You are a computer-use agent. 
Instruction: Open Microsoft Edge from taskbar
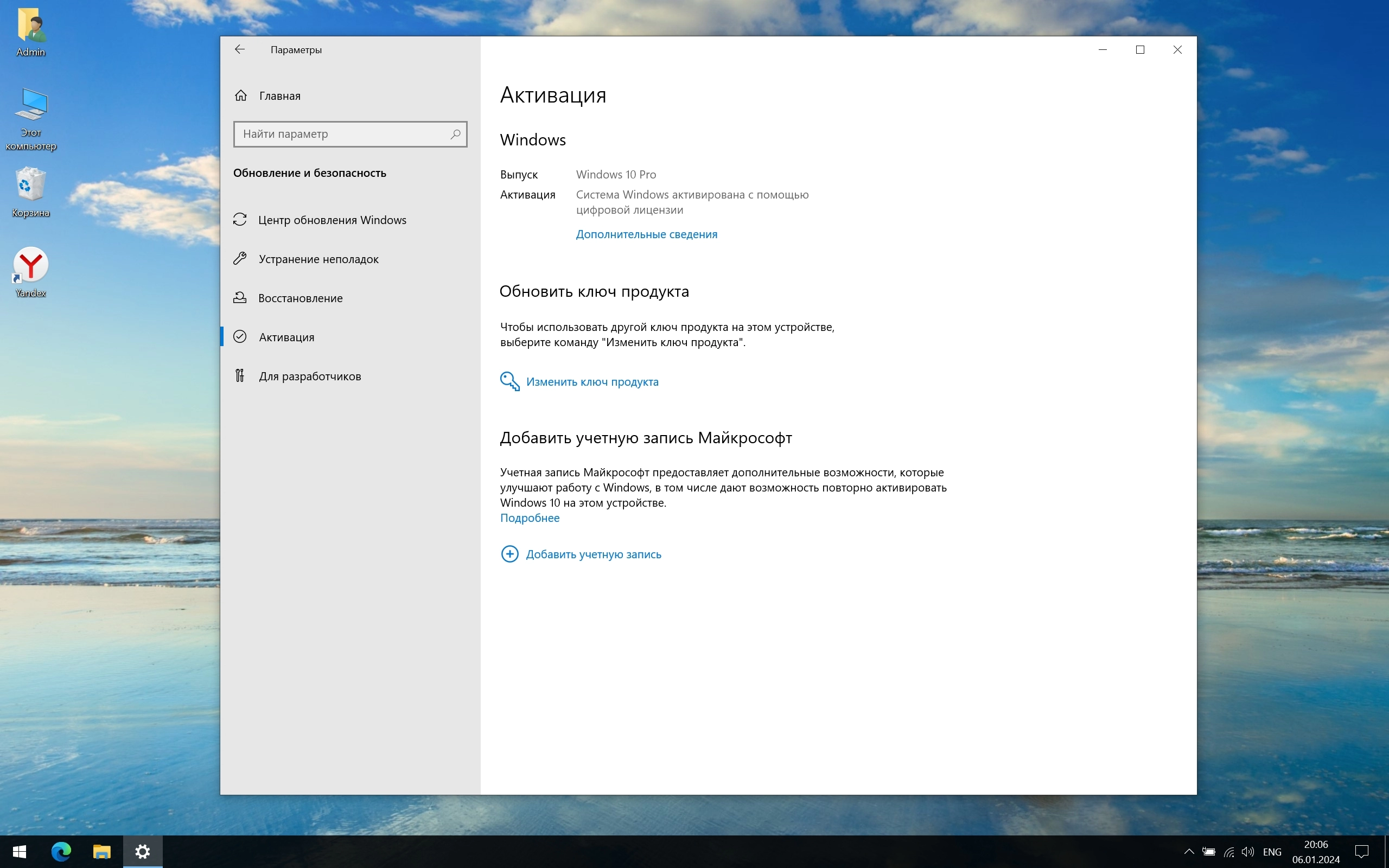(x=61, y=851)
